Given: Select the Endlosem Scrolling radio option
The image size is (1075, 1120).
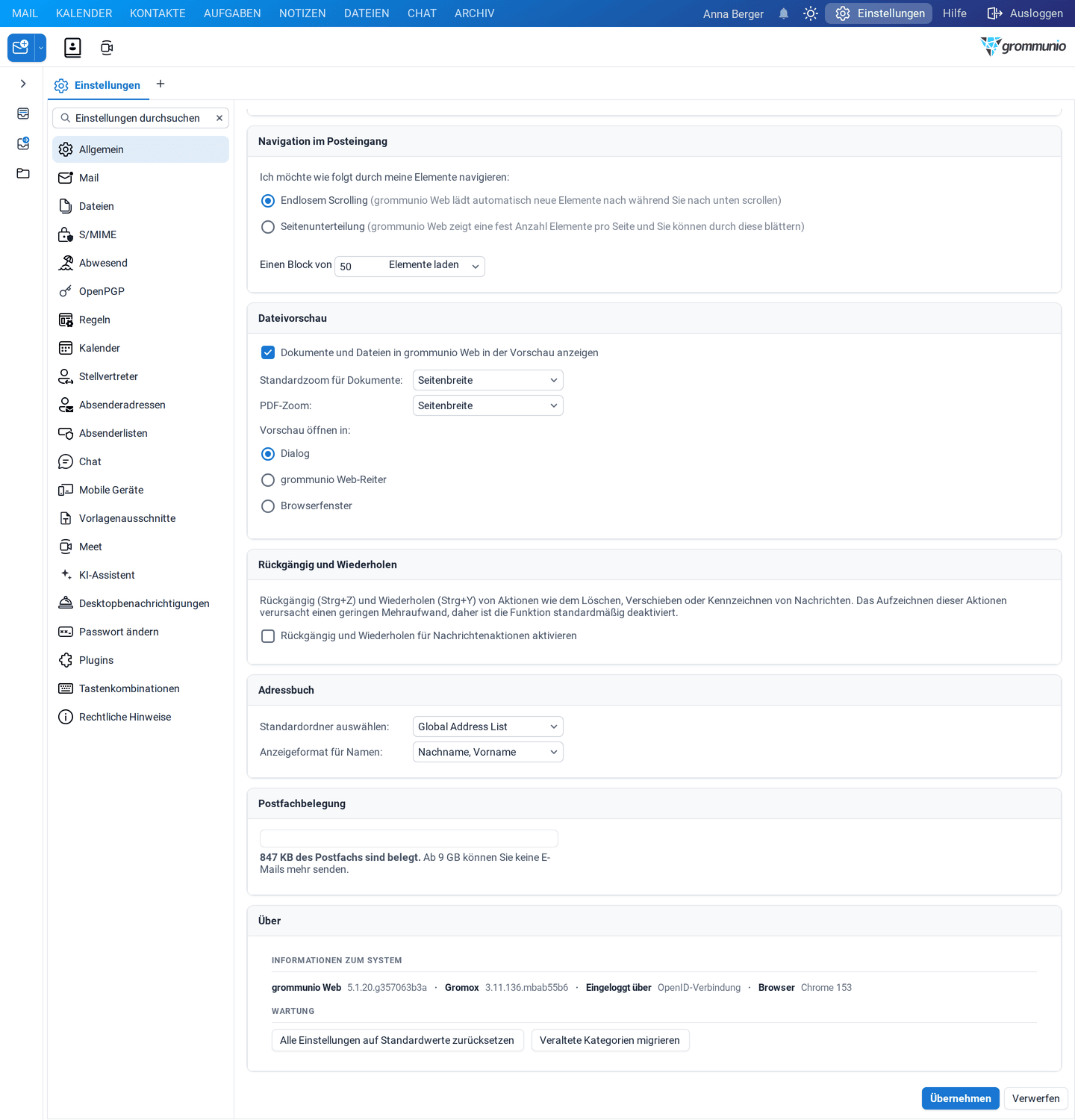Looking at the screenshot, I should point(268,201).
